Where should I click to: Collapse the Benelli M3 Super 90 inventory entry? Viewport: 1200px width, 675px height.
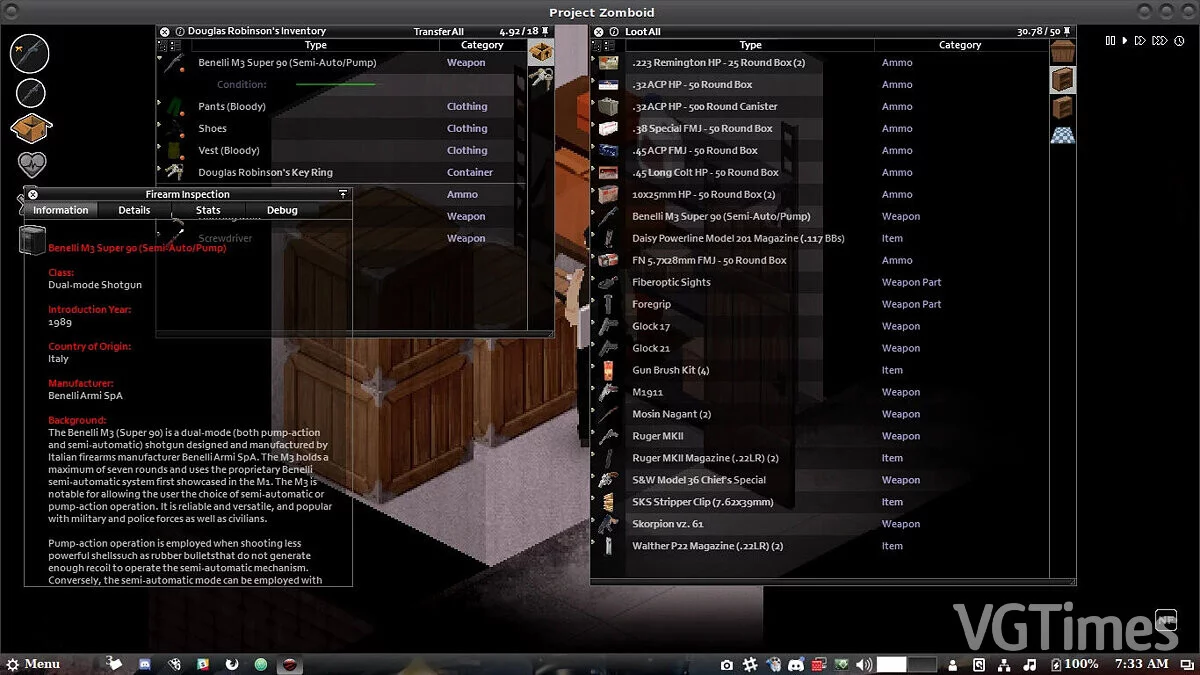tap(161, 60)
